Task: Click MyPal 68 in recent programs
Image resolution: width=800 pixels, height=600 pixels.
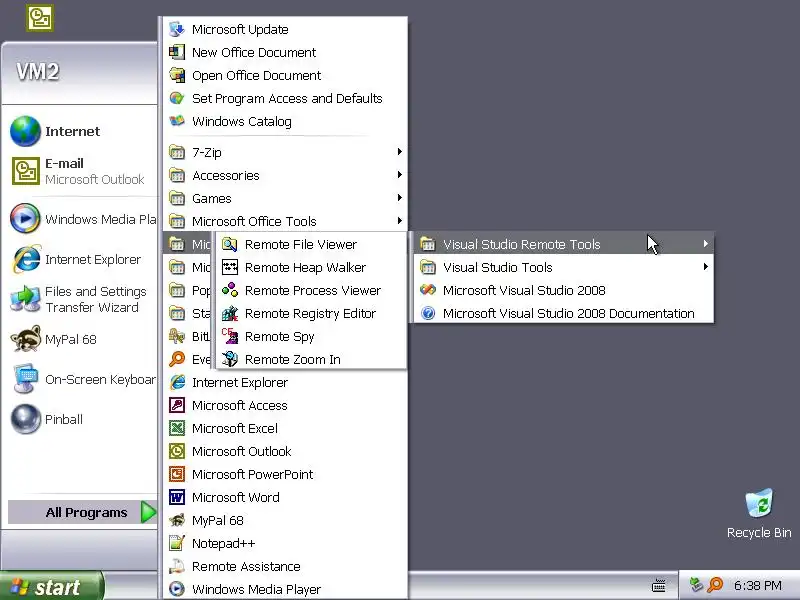Action: [x=81, y=339]
